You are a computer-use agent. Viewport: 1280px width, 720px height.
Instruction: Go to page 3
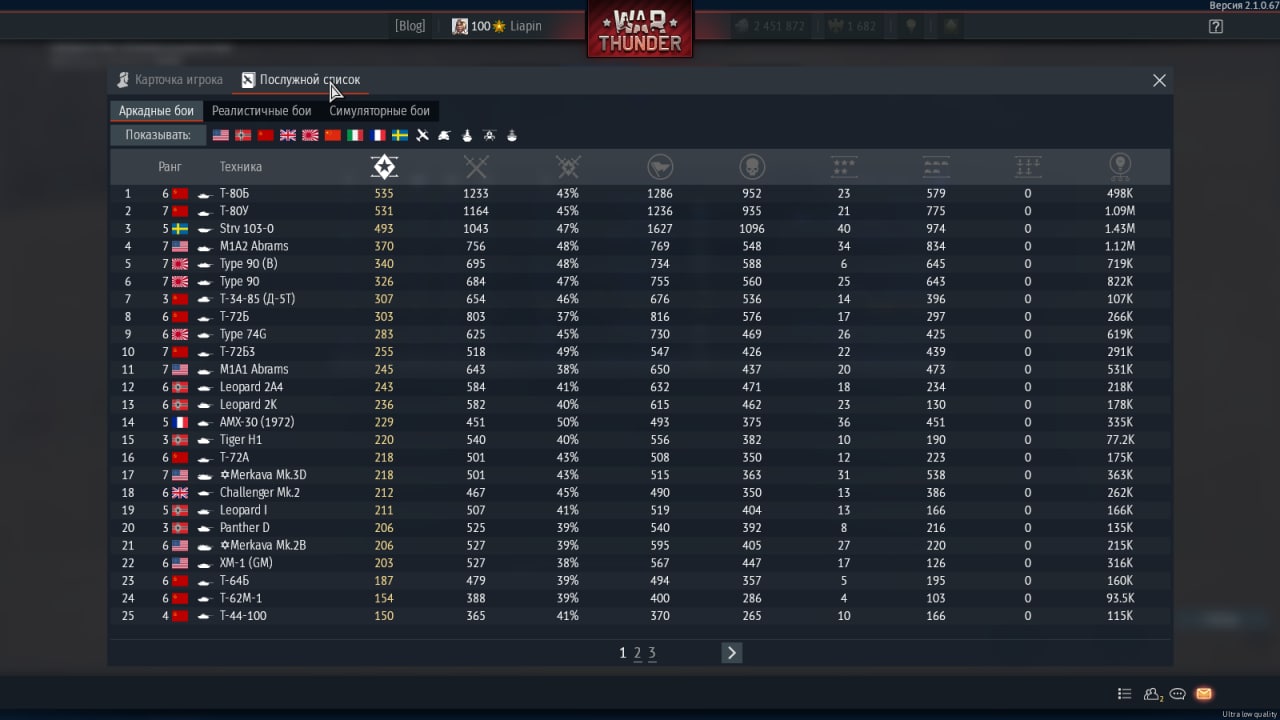[x=652, y=653]
